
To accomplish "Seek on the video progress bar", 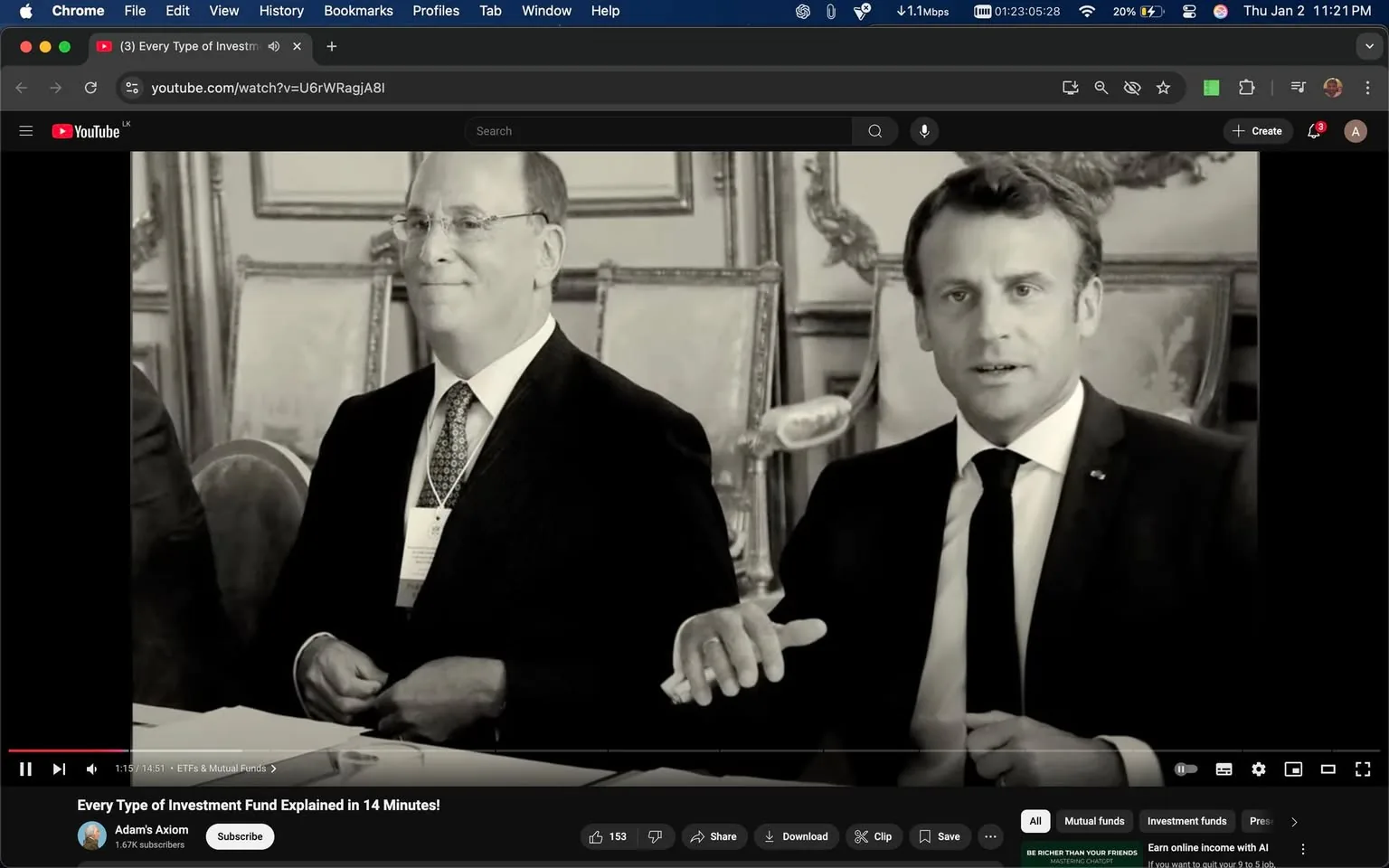I will click(x=633, y=750).
